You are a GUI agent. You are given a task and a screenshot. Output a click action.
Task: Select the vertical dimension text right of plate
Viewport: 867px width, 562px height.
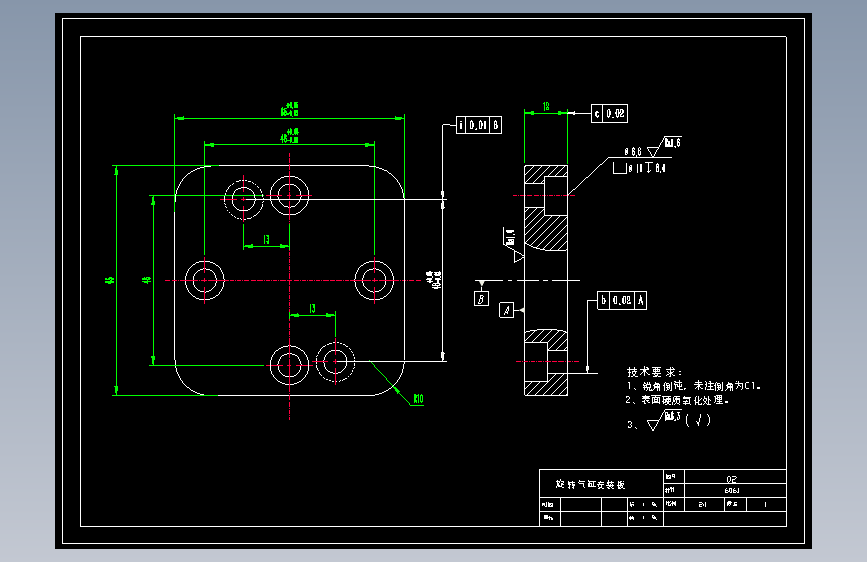pyautogui.click(x=434, y=280)
